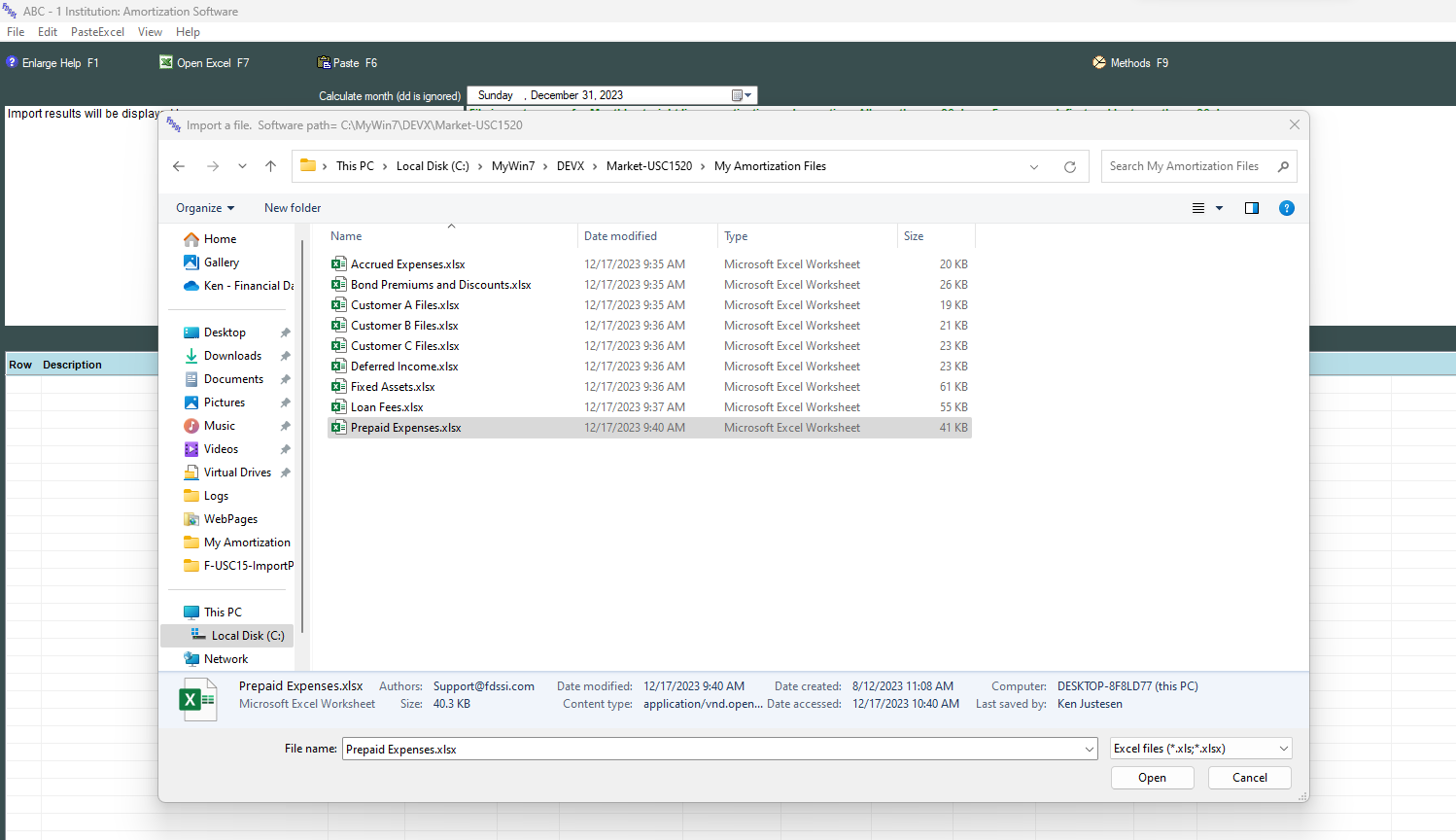This screenshot has height=840, width=1456.
Task: Open file dialog help icon
Action: [1287, 208]
